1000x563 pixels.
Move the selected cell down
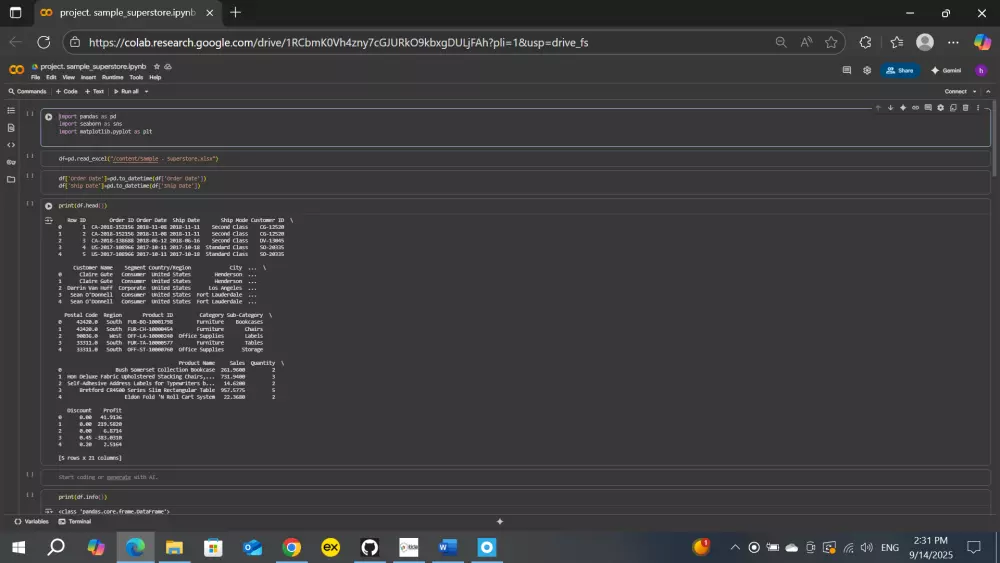(x=890, y=108)
